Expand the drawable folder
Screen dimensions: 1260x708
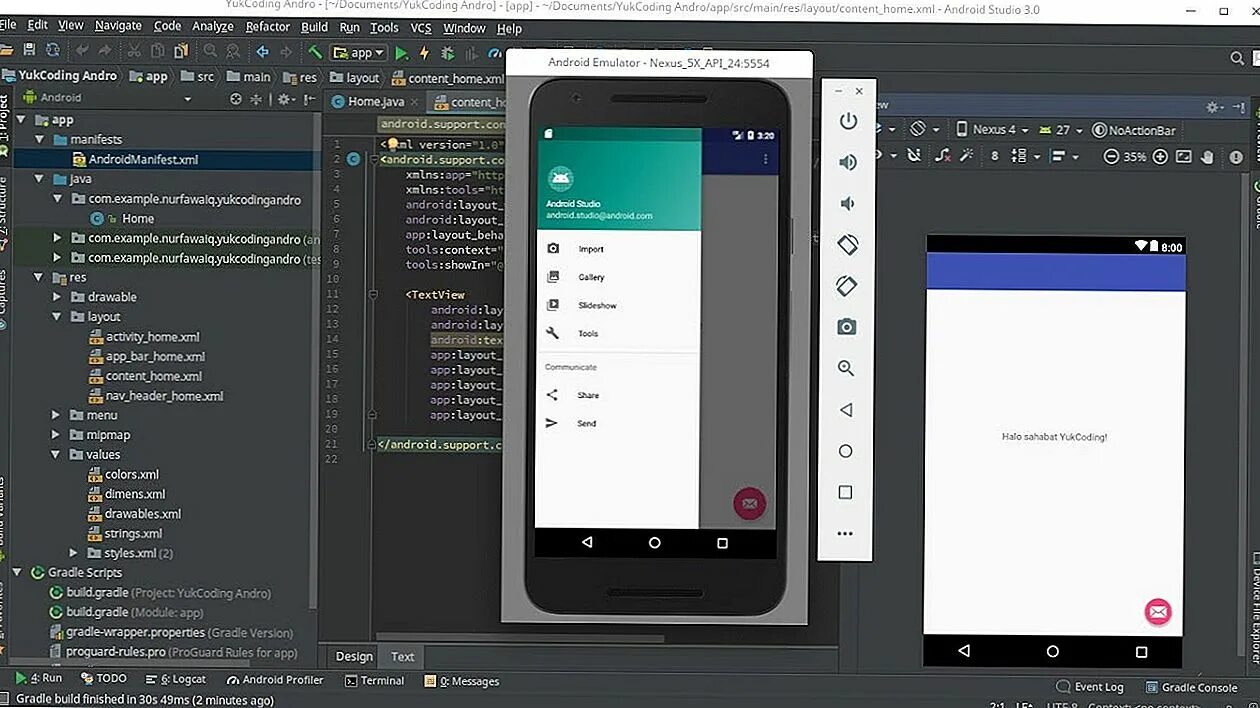click(x=57, y=297)
